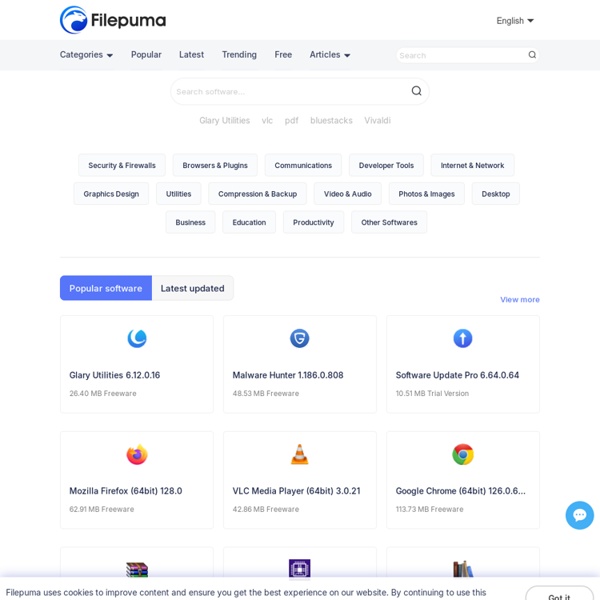Image resolution: width=600 pixels, height=600 pixels.
Task: Expand the Articles menu
Action: point(330,55)
